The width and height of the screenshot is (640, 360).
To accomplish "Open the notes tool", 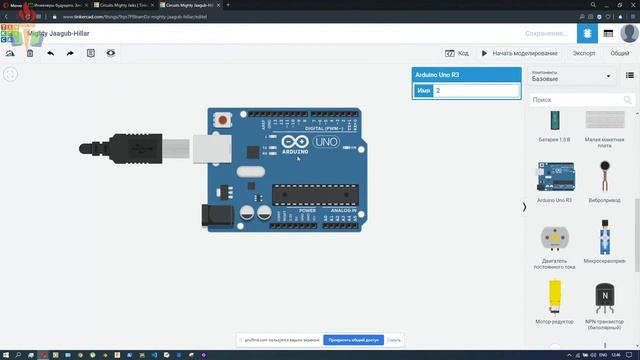I will (x=91, y=53).
